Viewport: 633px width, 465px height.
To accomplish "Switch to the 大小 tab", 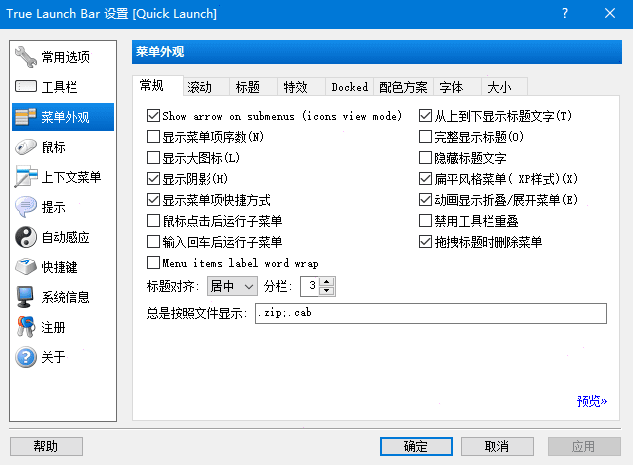I will coord(504,87).
